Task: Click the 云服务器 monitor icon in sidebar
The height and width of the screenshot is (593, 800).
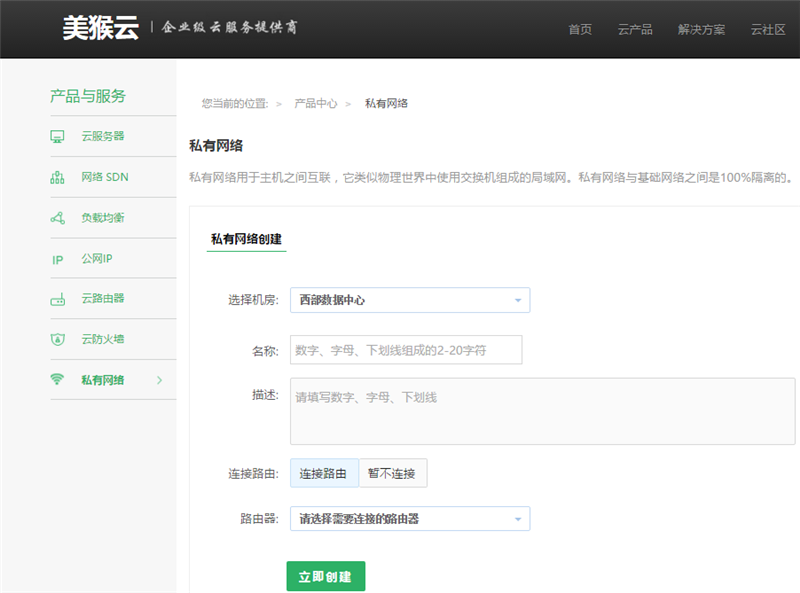Action: pyautogui.click(x=57, y=136)
